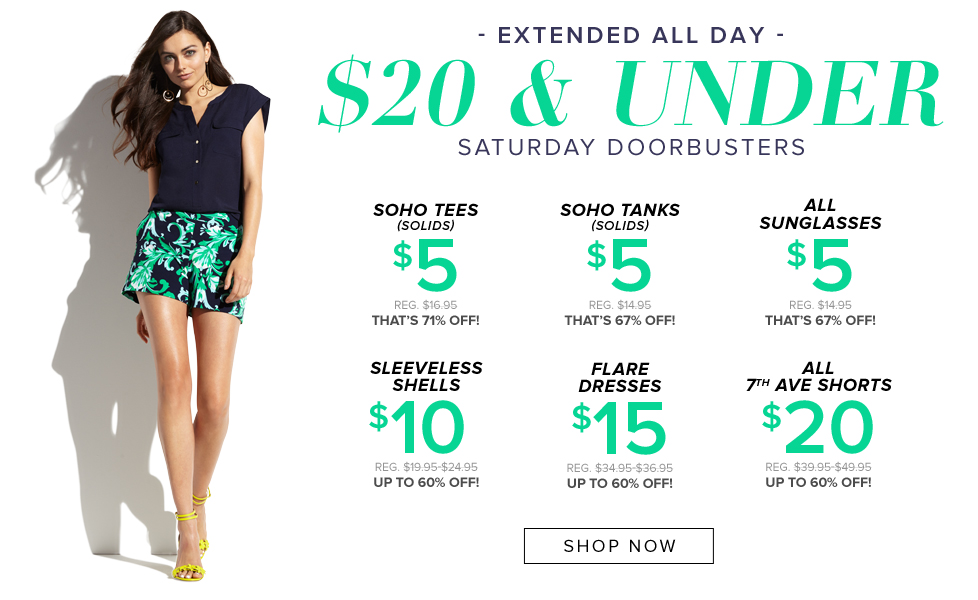Click the $20 & UNDER headline
This screenshot has width=978, height=600.
630,94
